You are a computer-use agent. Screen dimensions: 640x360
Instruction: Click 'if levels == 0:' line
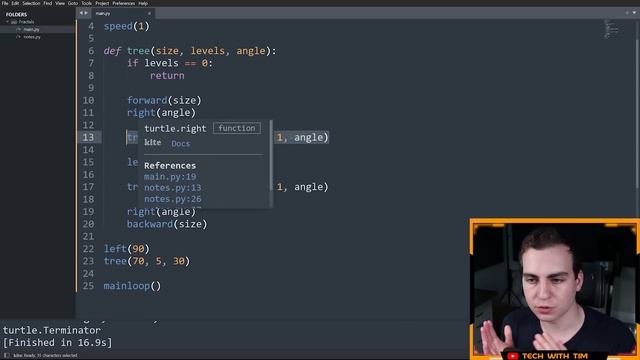(170, 63)
